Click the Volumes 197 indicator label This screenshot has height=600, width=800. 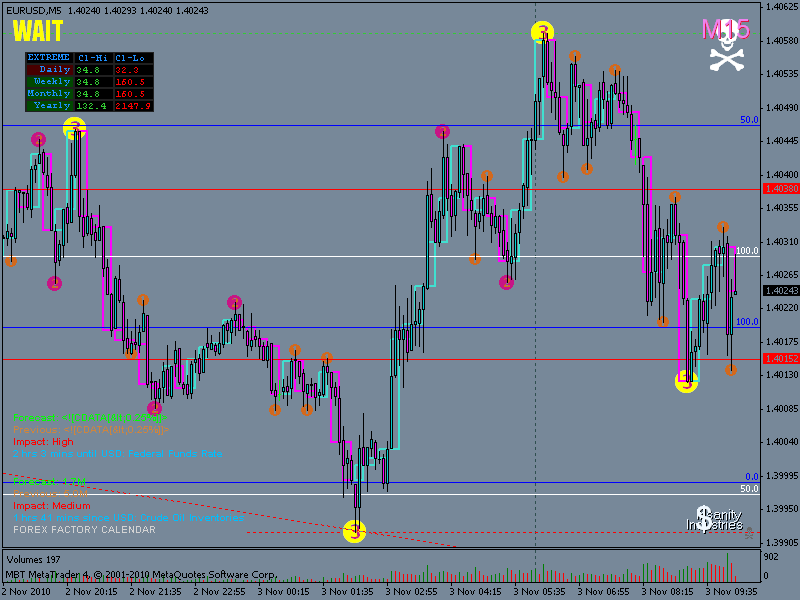click(33, 560)
